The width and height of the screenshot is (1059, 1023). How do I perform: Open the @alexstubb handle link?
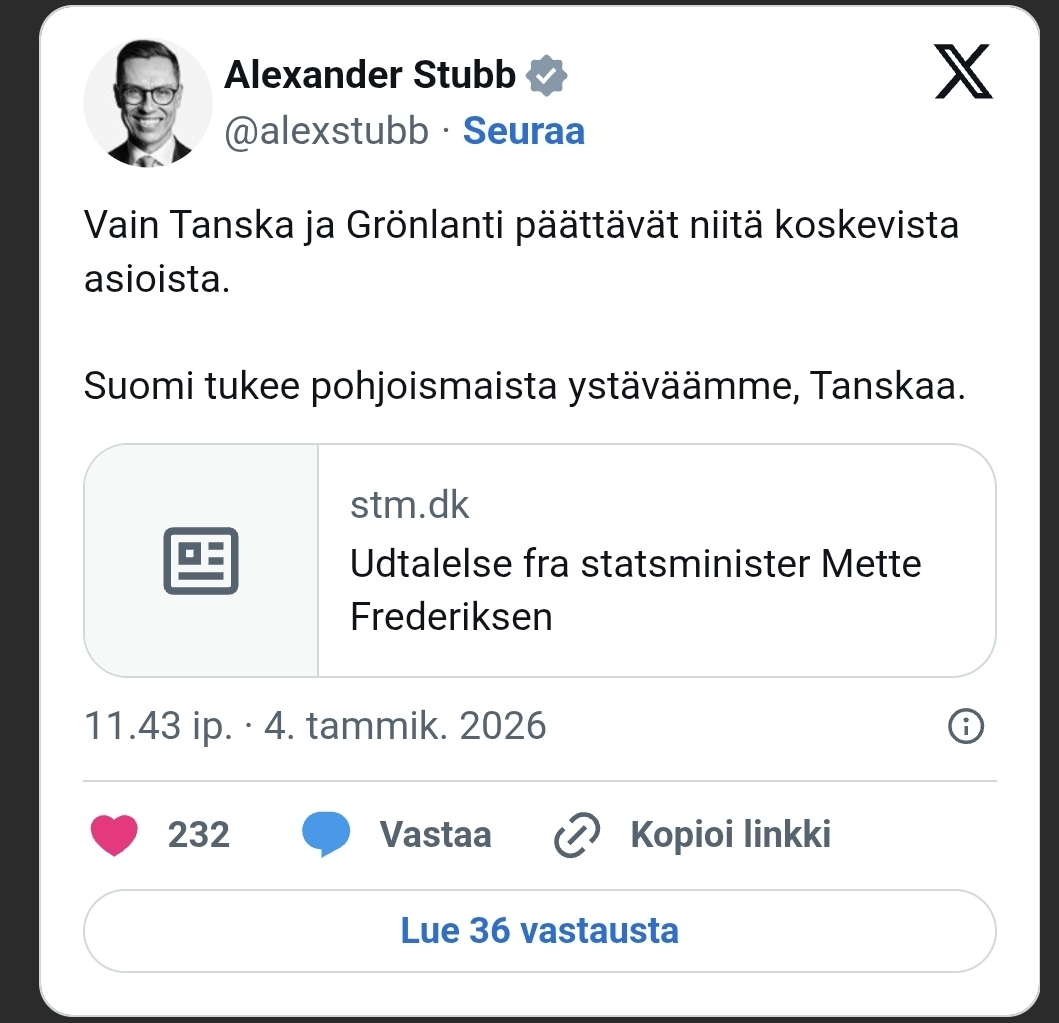coord(326,131)
